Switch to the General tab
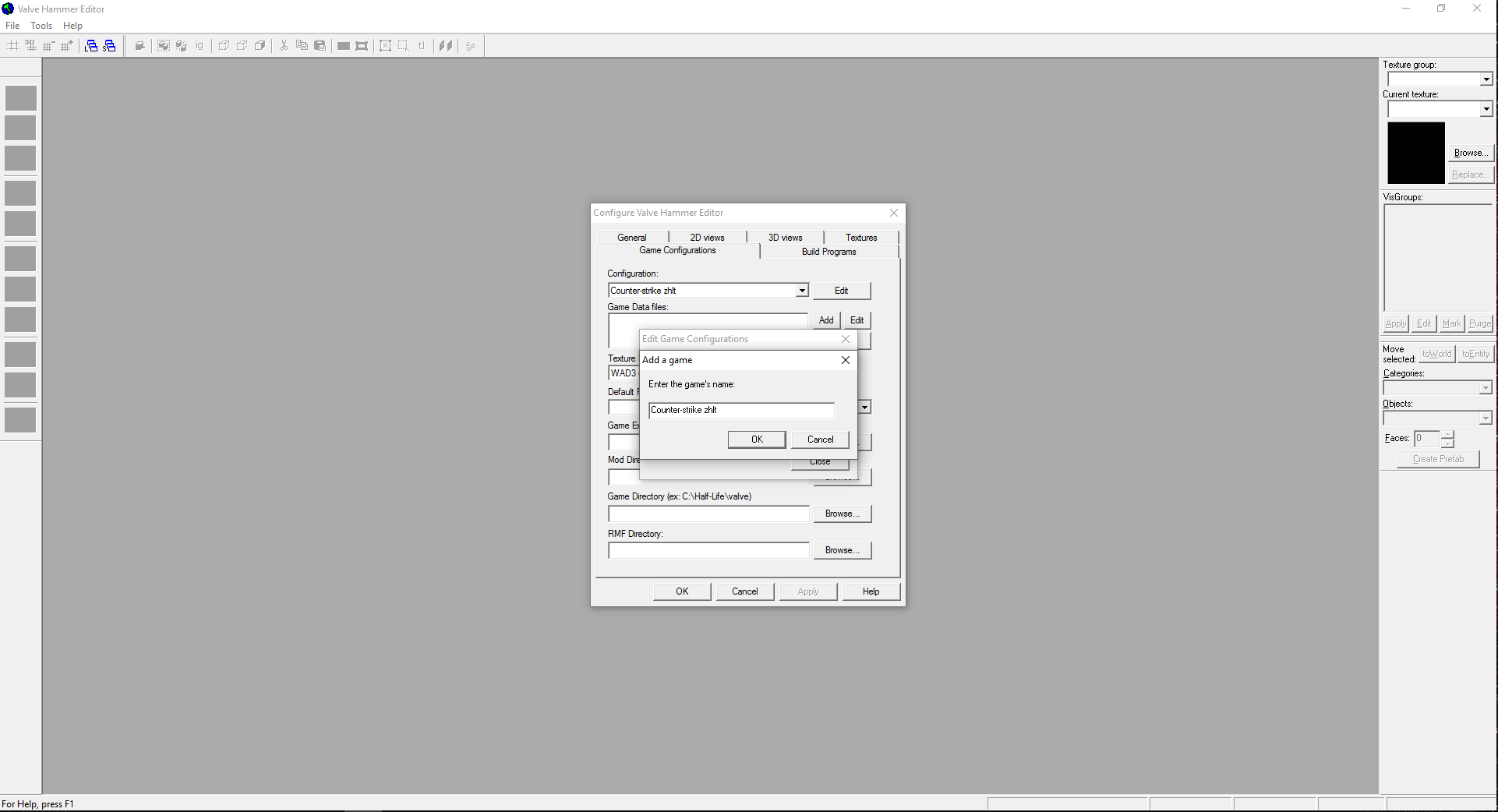Viewport: 1498px width, 812px height. click(632, 238)
